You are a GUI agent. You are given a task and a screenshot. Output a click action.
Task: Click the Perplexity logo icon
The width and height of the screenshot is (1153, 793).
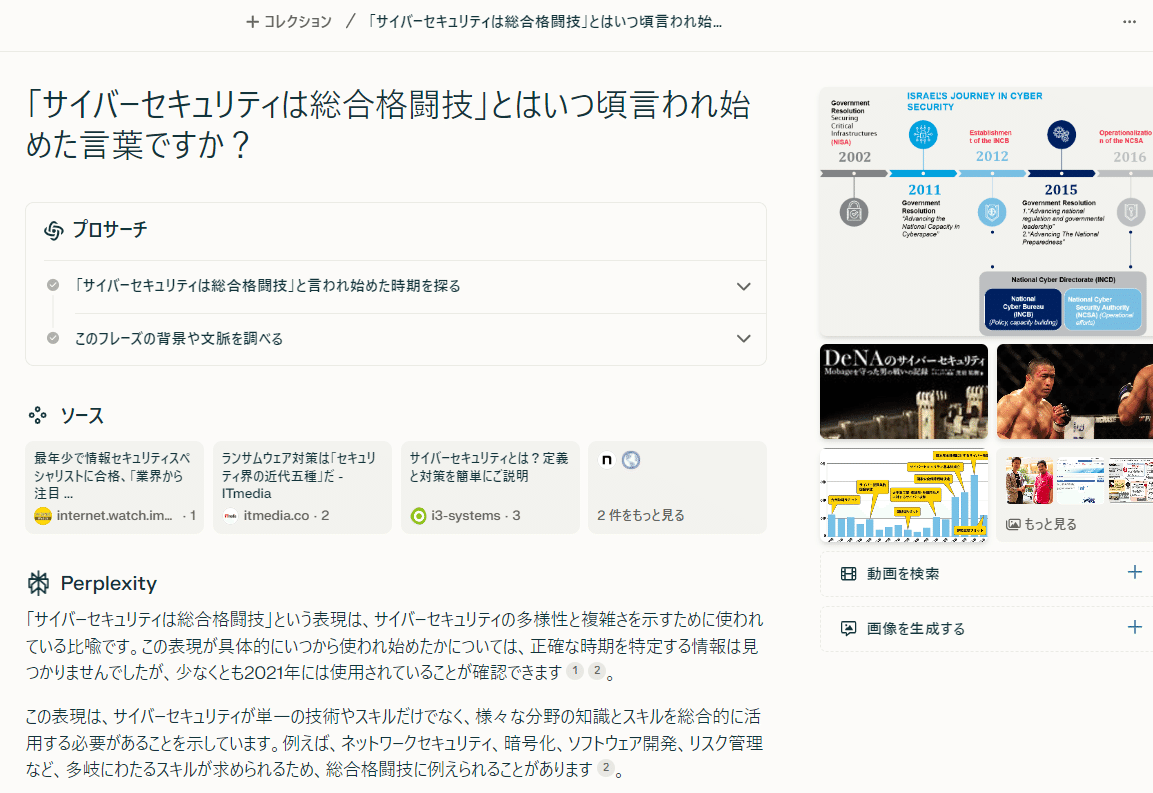[x=38, y=583]
